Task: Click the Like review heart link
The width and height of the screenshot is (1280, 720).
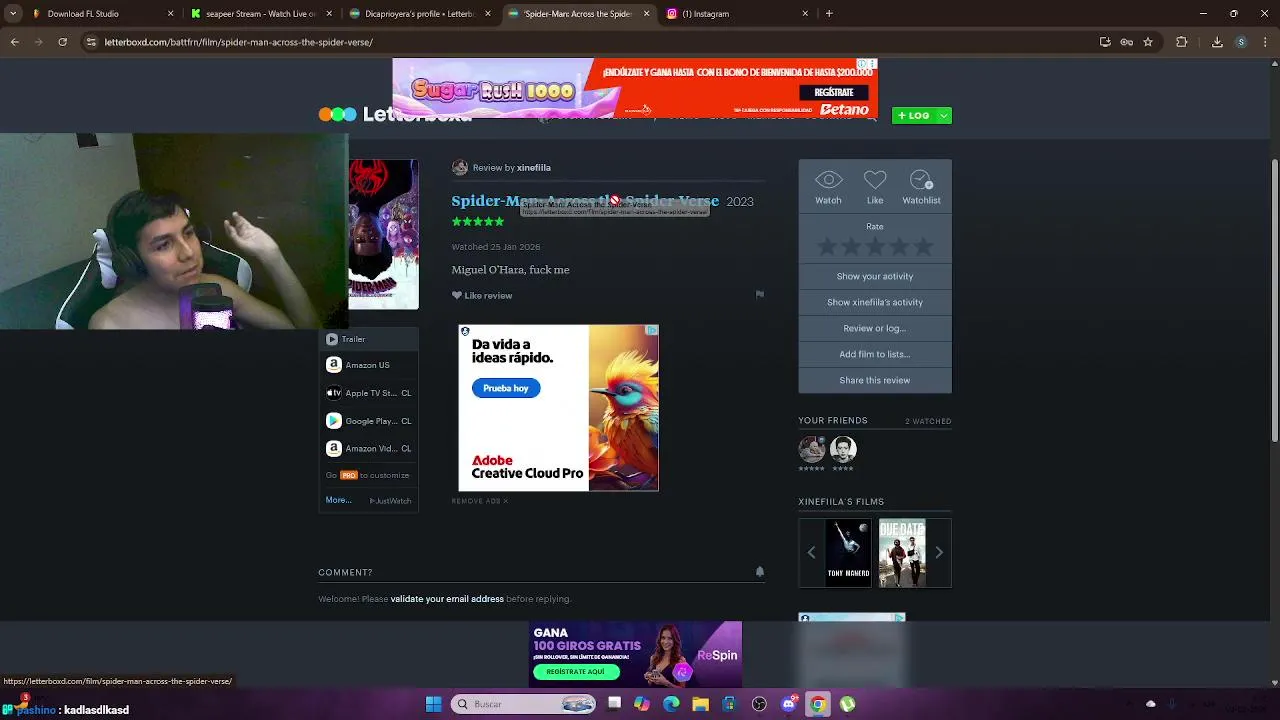Action: [x=482, y=296]
